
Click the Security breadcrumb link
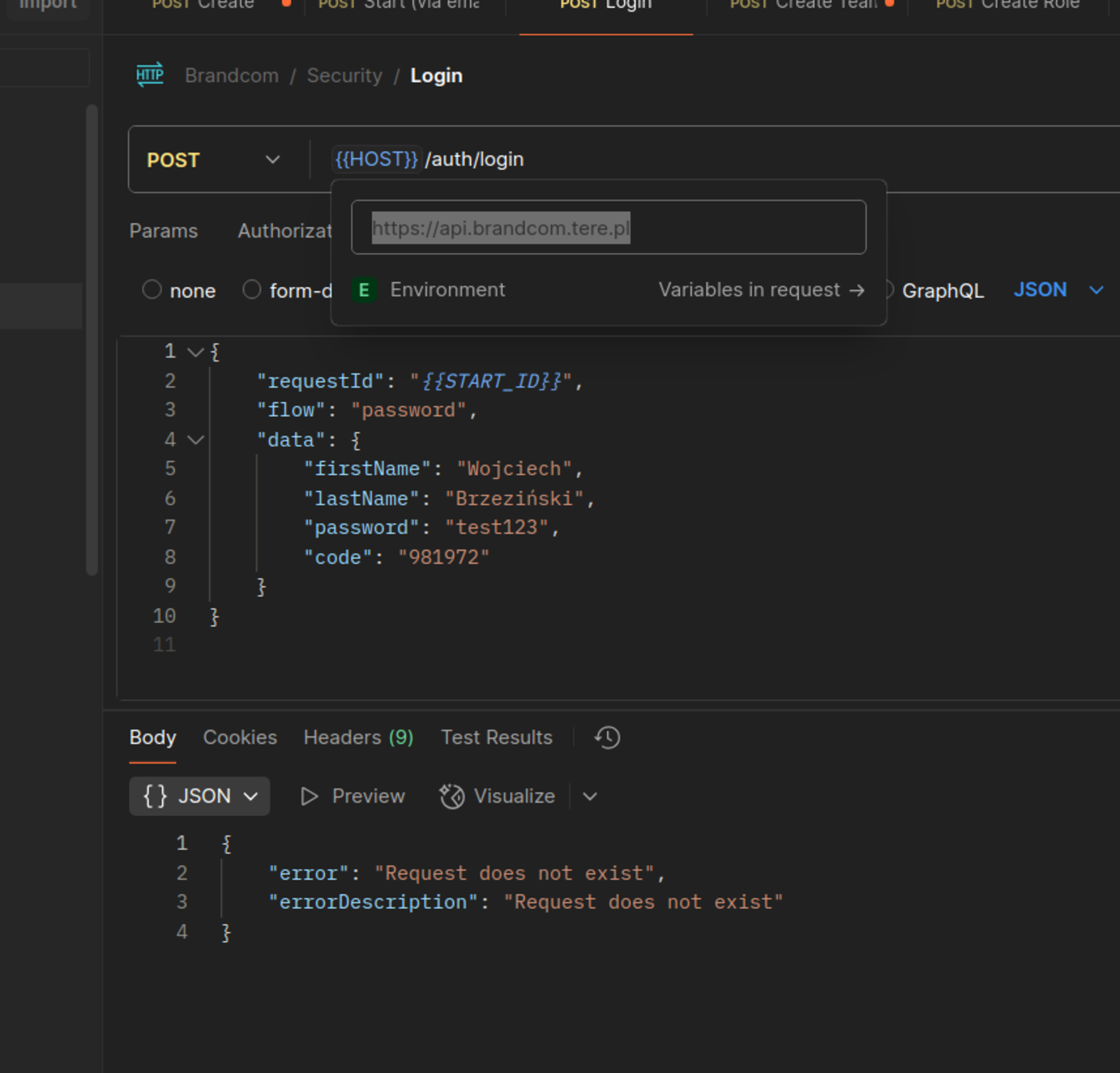click(x=344, y=75)
